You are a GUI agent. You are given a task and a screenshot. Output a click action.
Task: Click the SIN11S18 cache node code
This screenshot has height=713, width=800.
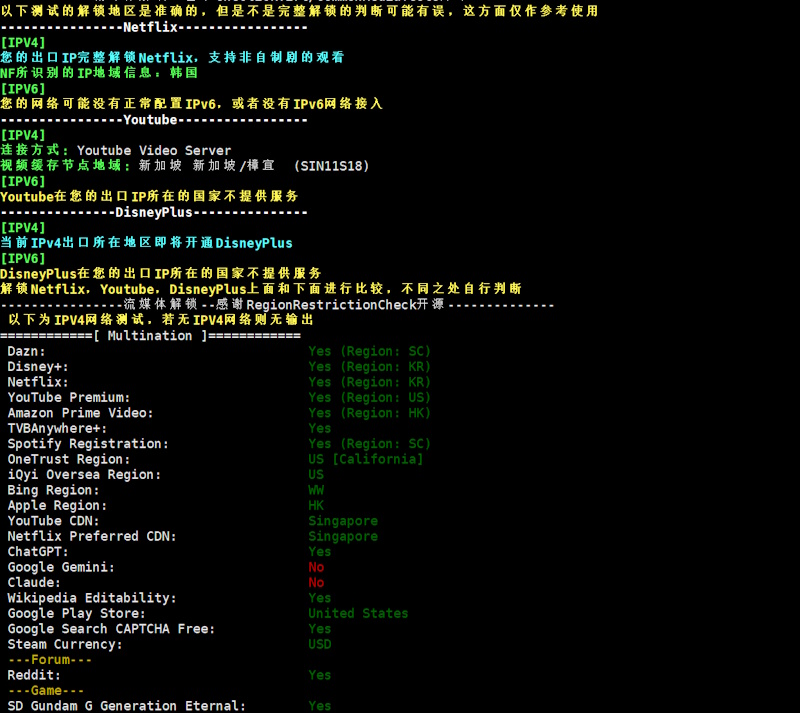click(331, 166)
